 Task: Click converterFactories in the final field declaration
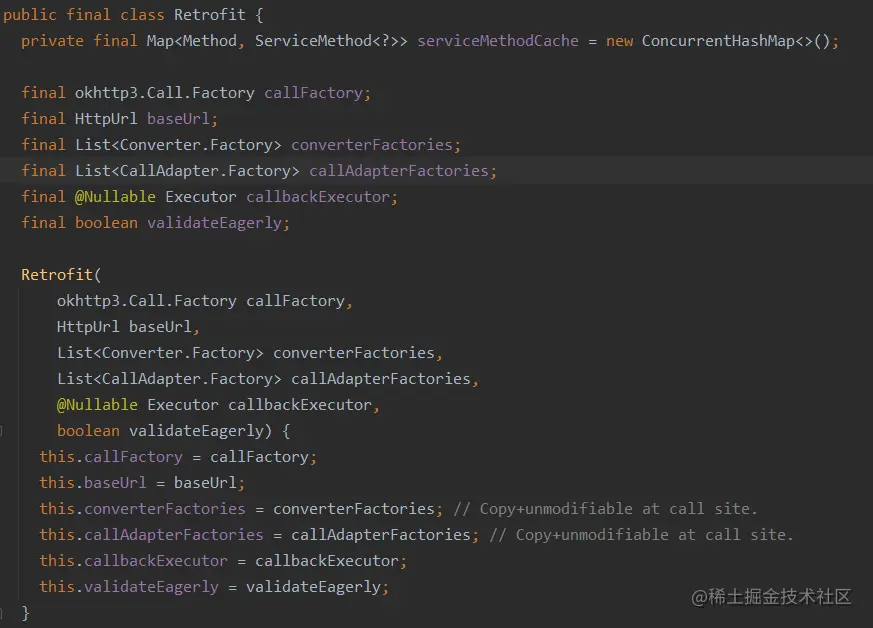[x=372, y=145]
